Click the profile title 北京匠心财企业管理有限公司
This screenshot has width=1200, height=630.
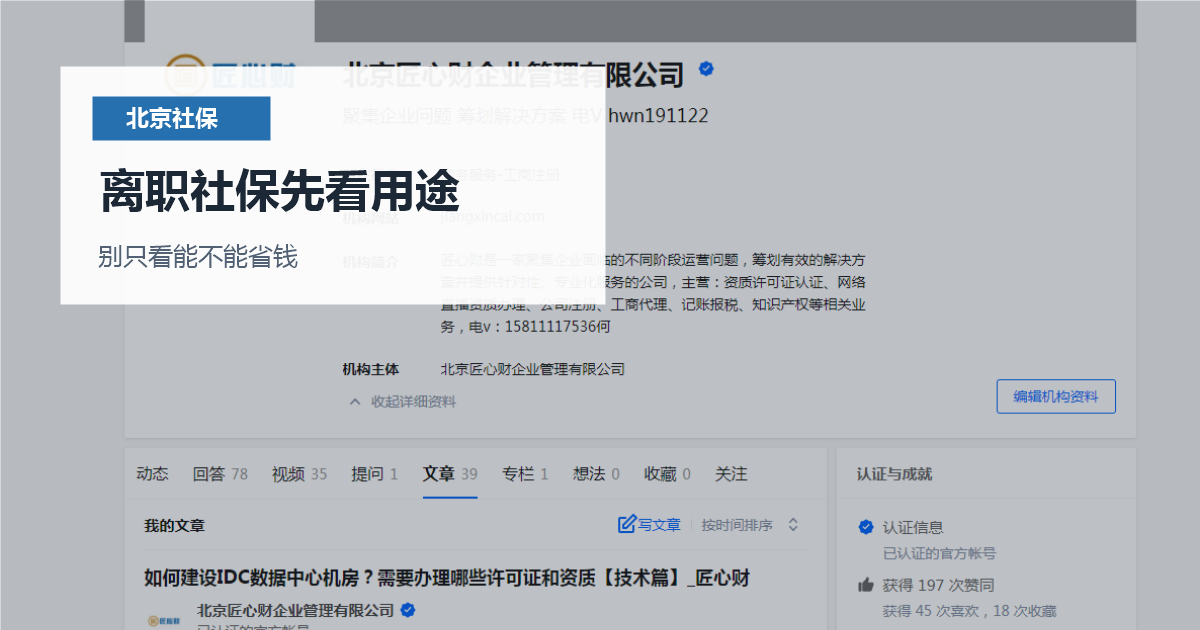point(514,74)
